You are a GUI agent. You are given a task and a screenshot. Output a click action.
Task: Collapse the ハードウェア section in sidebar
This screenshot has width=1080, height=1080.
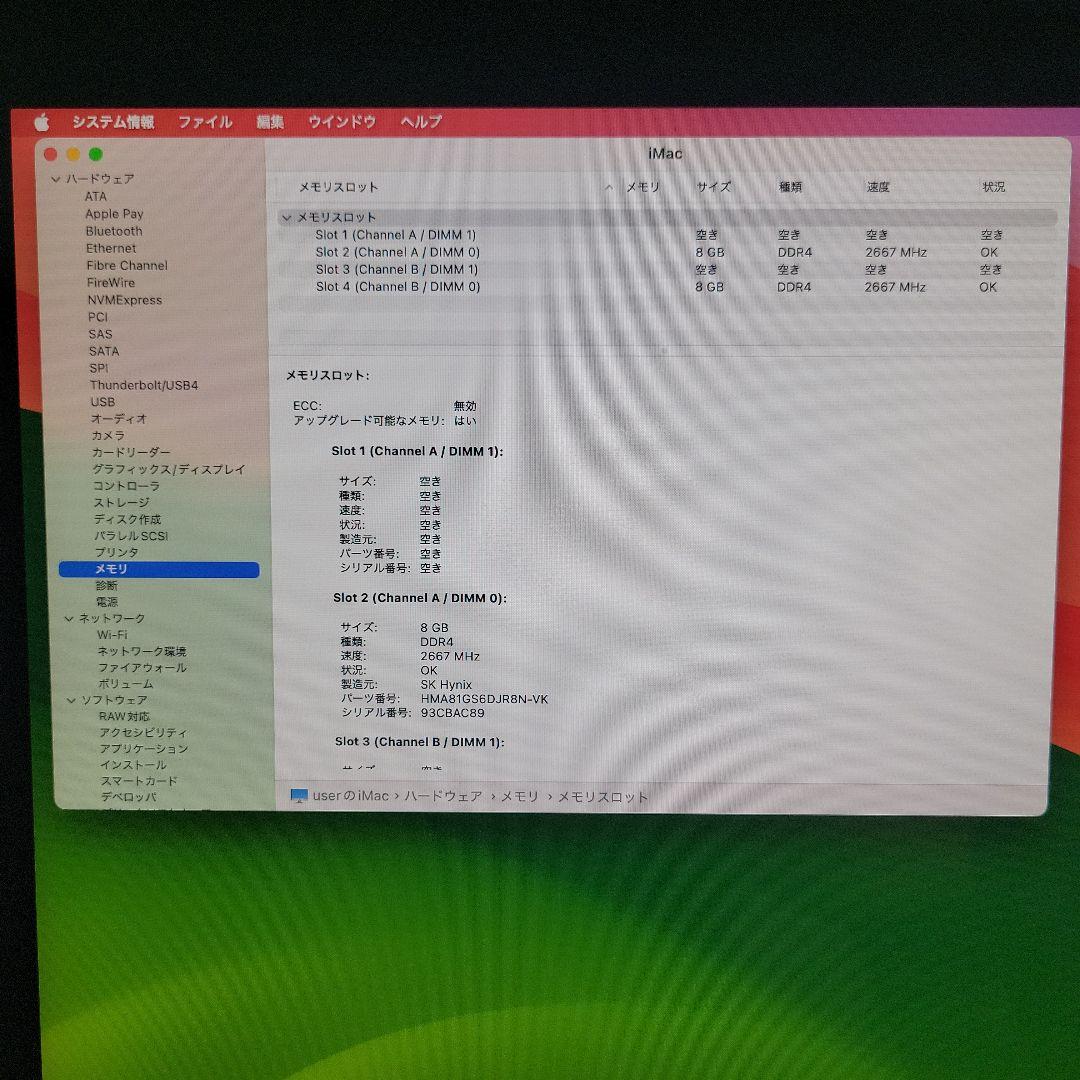coord(56,179)
